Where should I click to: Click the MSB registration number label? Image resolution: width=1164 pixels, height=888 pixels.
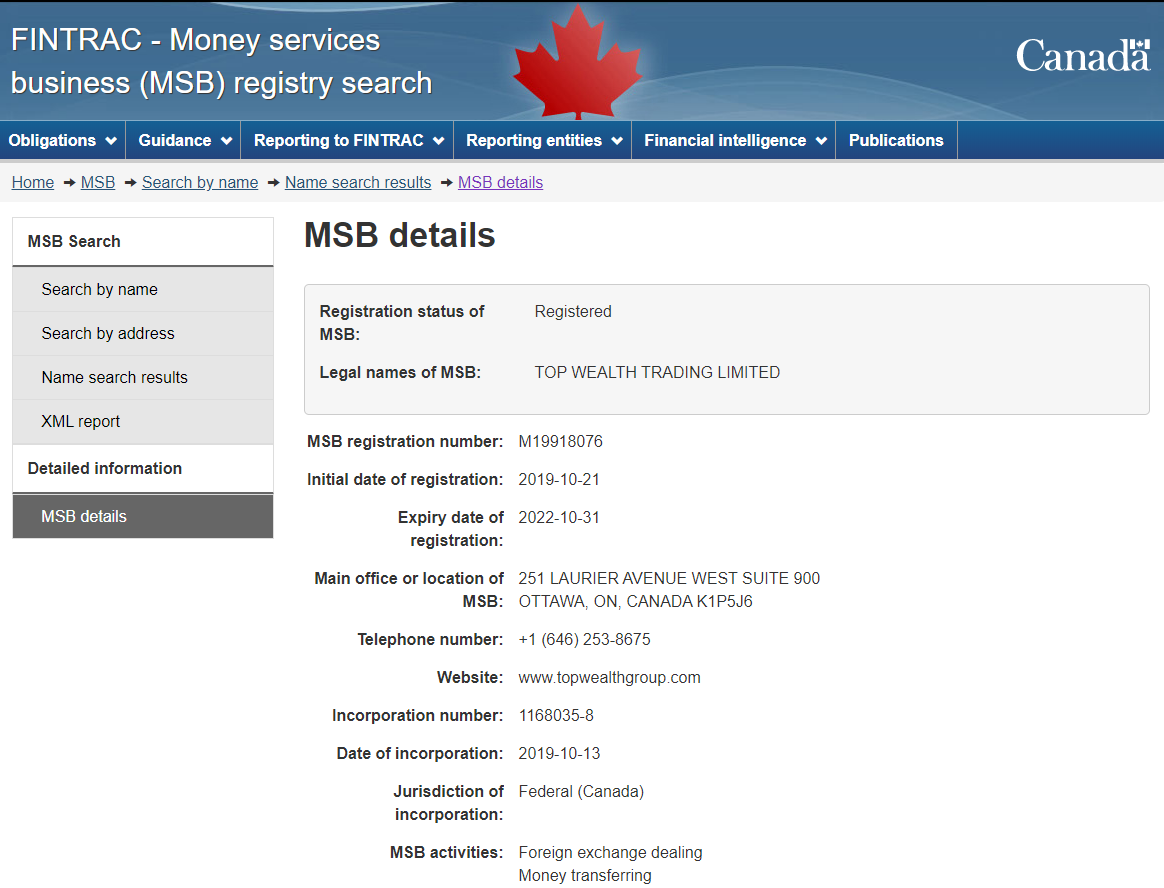pos(405,442)
